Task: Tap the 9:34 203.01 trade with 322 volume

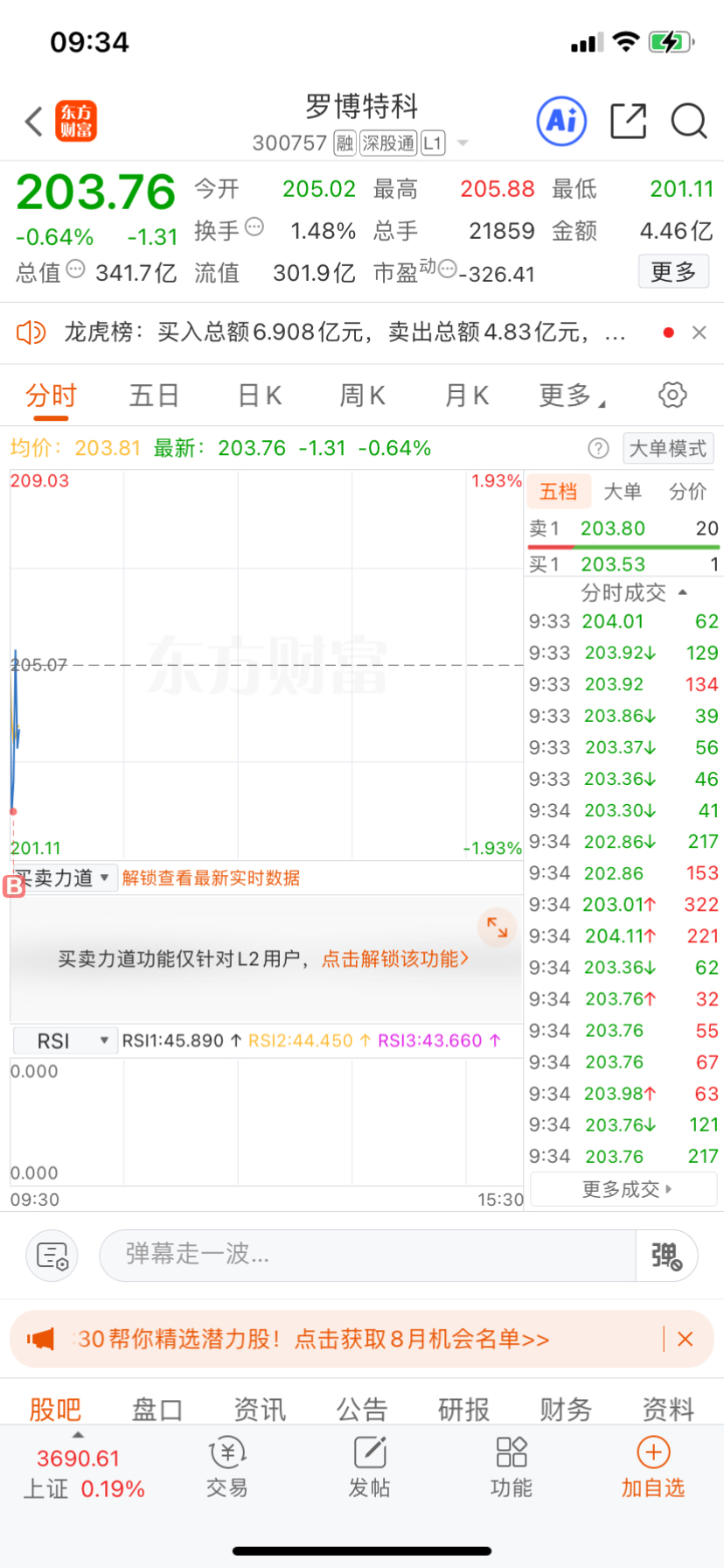Action: [x=623, y=905]
